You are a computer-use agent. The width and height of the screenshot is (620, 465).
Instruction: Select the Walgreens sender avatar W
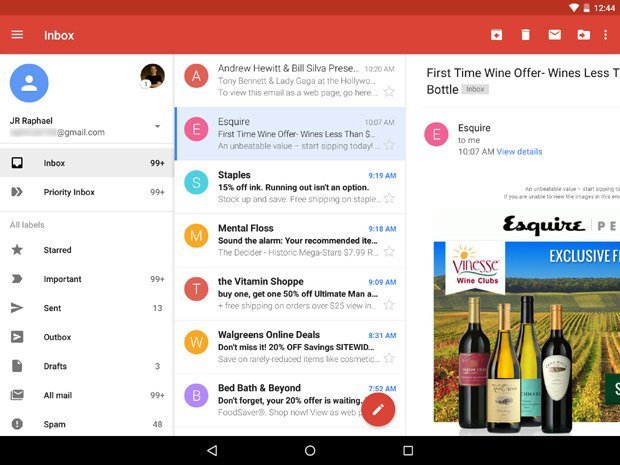click(x=196, y=342)
